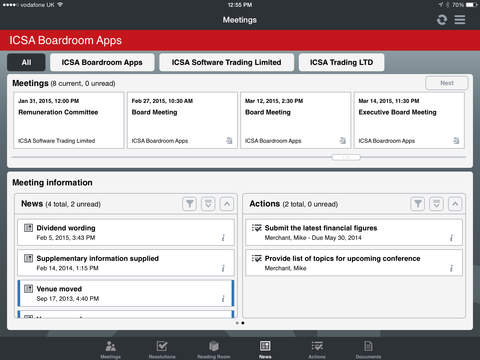Image resolution: width=480 pixels, height=360 pixels.
Task: Select the ICSA Software Trading Limited tab
Action: point(226,62)
